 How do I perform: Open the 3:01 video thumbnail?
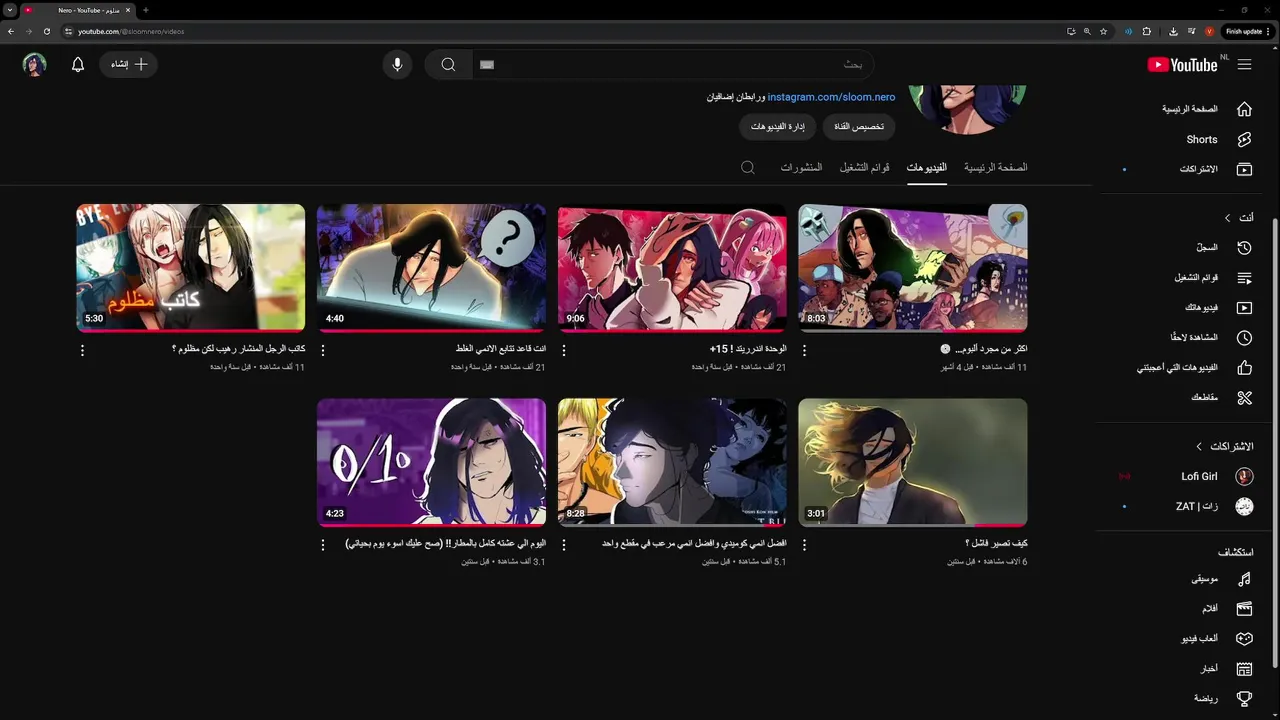coord(912,462)
